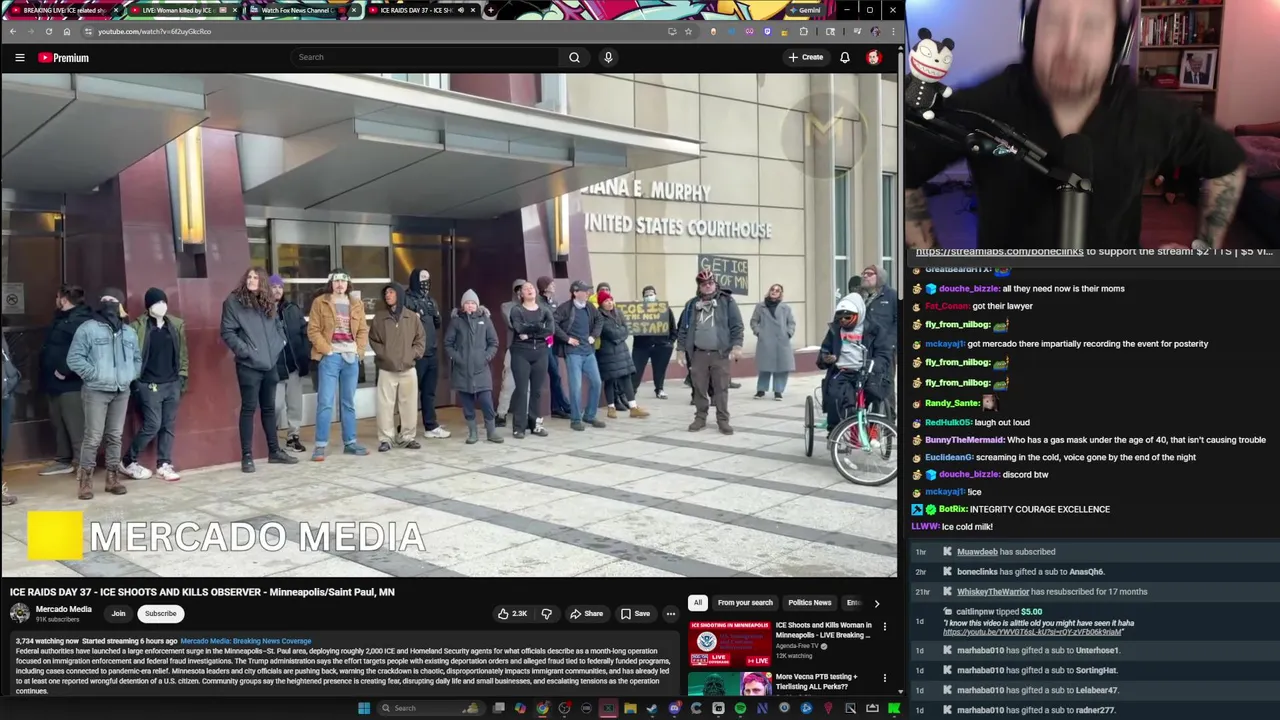Open the YouTube guide hamburger menu

tap(20, 58)
